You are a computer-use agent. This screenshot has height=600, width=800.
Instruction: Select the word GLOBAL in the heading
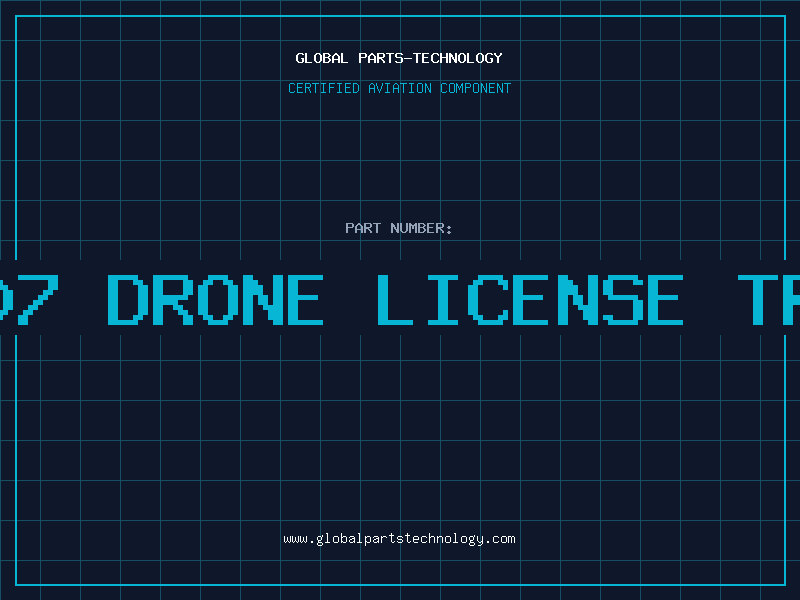[x=322, y=58]
